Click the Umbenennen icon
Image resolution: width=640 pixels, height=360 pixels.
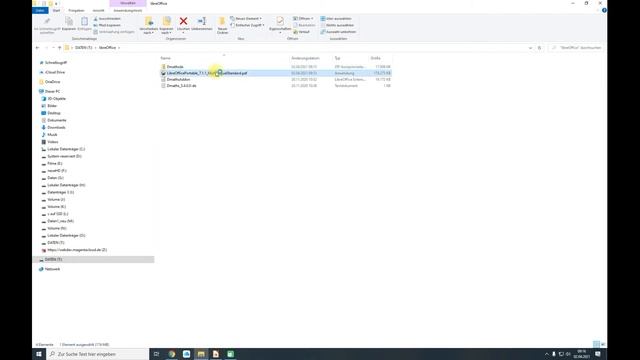click(202, 23)
